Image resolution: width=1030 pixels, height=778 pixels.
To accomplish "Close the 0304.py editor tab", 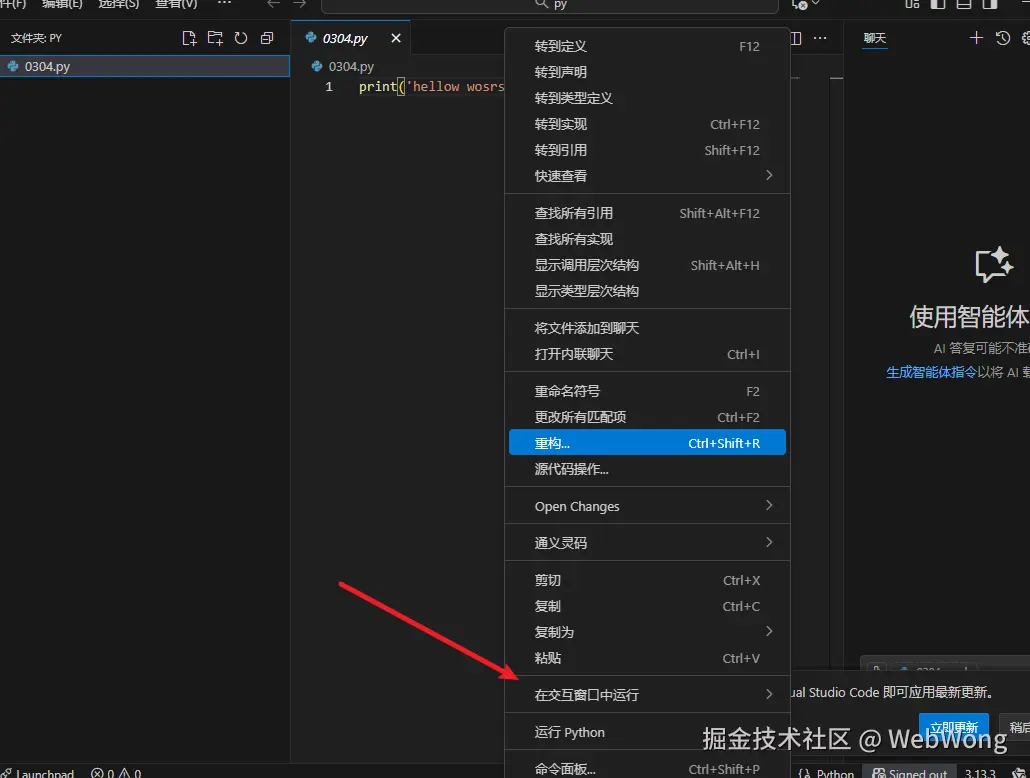I will click(395, 38).
